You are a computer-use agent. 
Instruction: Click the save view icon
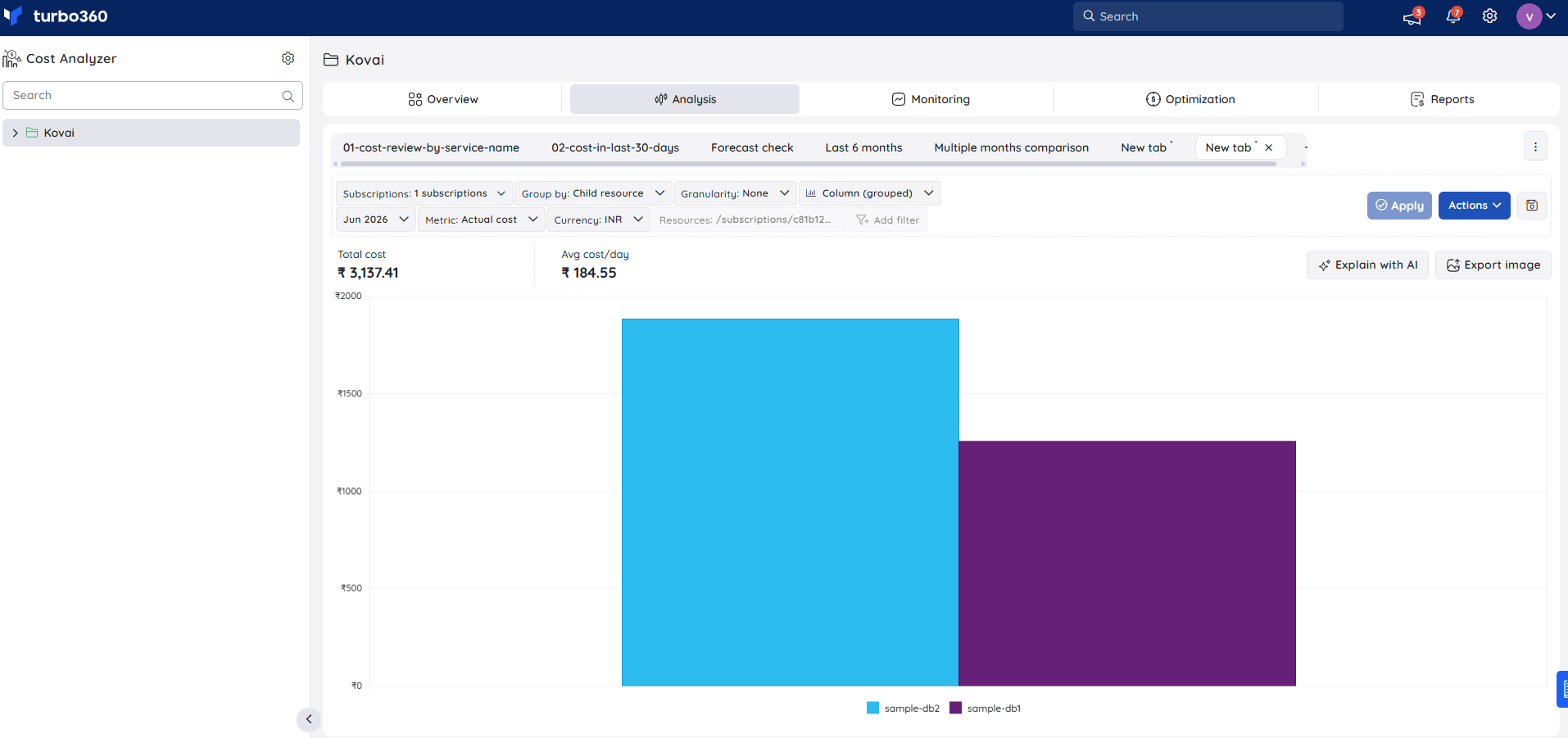pos(1532,206)
